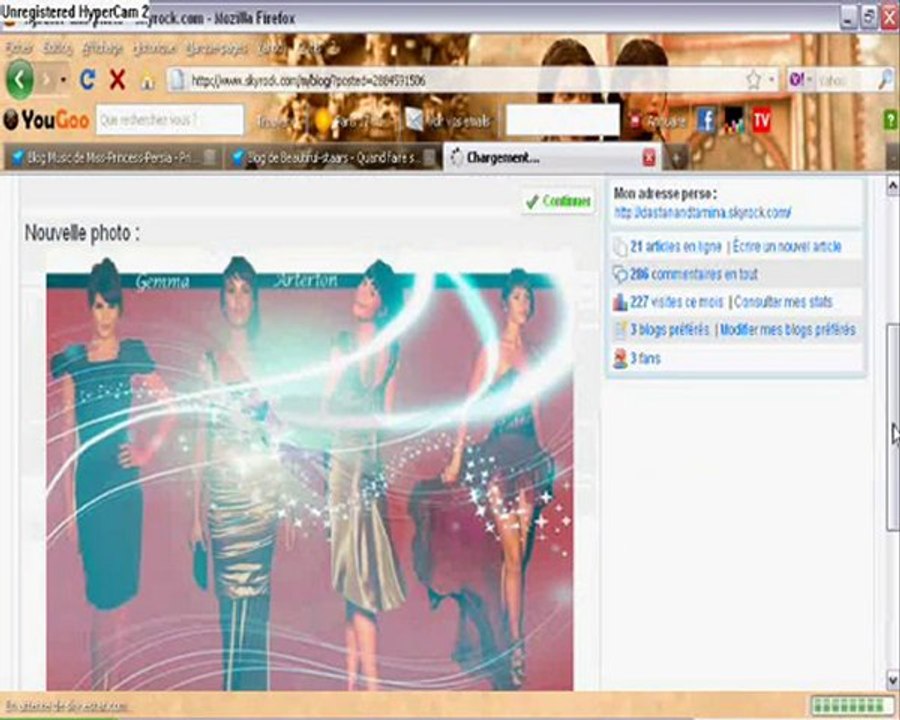The height and width of the screenshot is (720, 900).
Task: Open the red TV toolbar icon
Action: [762, 121]
